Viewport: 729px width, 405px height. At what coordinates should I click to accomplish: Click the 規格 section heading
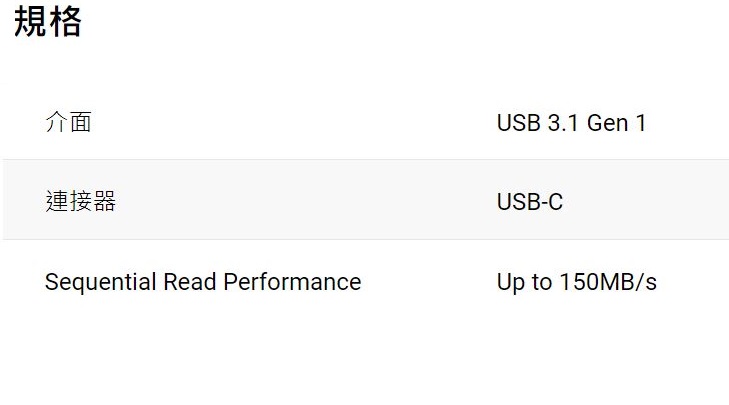pyautogui.click(x=48, y=22)
